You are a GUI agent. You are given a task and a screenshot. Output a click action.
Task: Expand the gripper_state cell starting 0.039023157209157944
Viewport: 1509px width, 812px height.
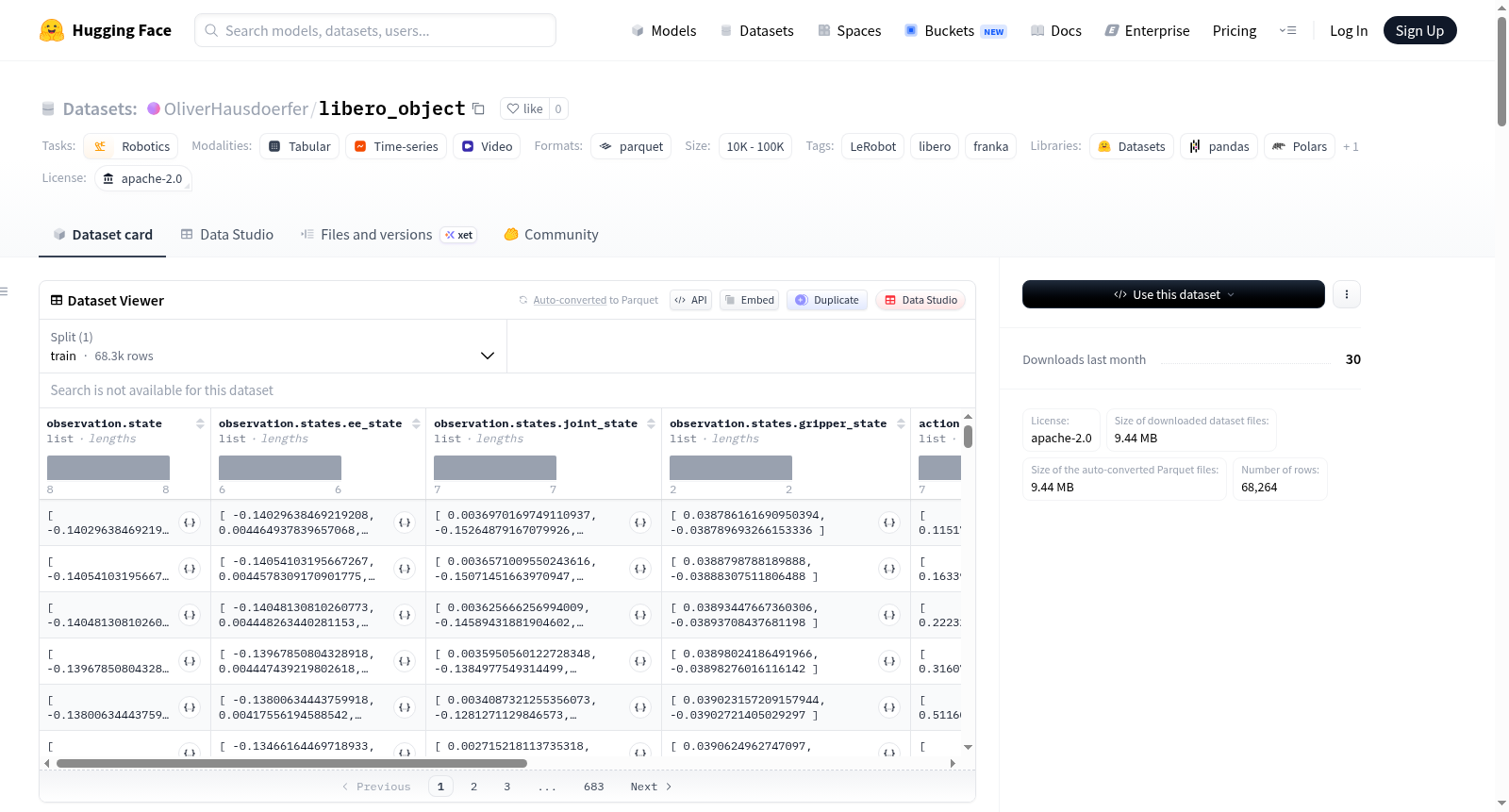pos(889,707)
